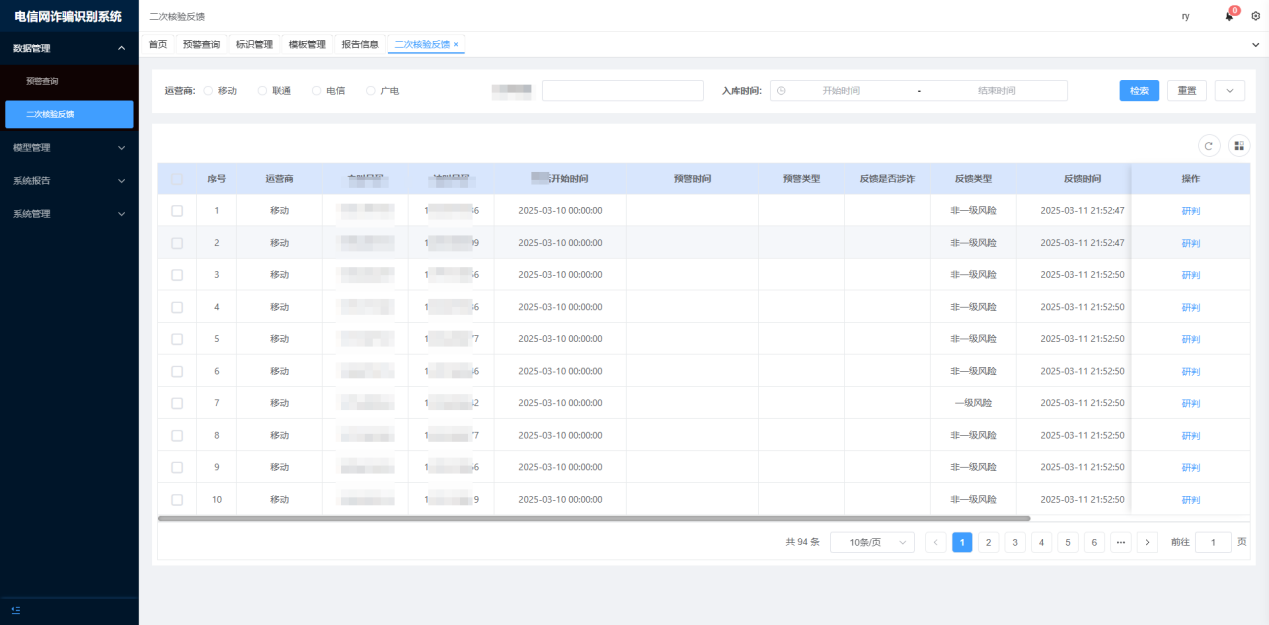
Task: Open the 报告信息 tab
Action: (x=360, y=45)
